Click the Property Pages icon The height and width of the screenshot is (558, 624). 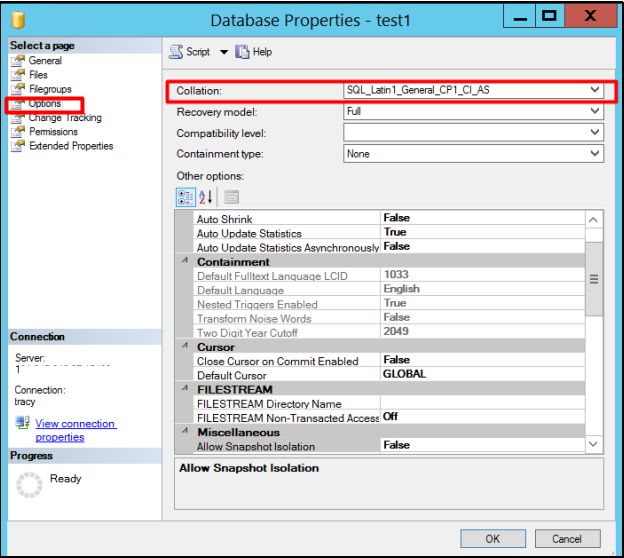click(x=231, y=197)
